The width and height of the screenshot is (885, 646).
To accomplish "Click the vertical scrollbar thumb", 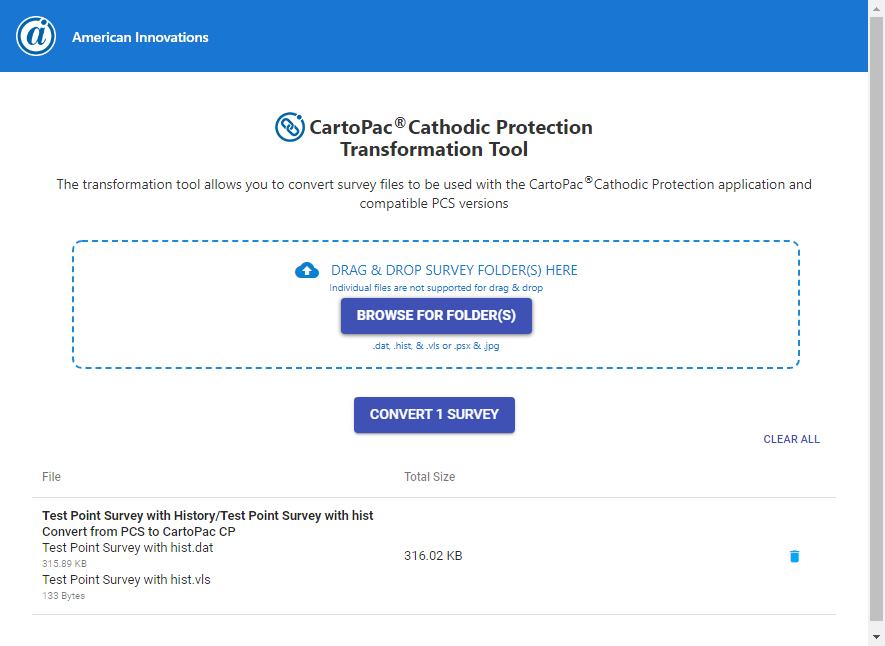I will (x=876, y=319).
